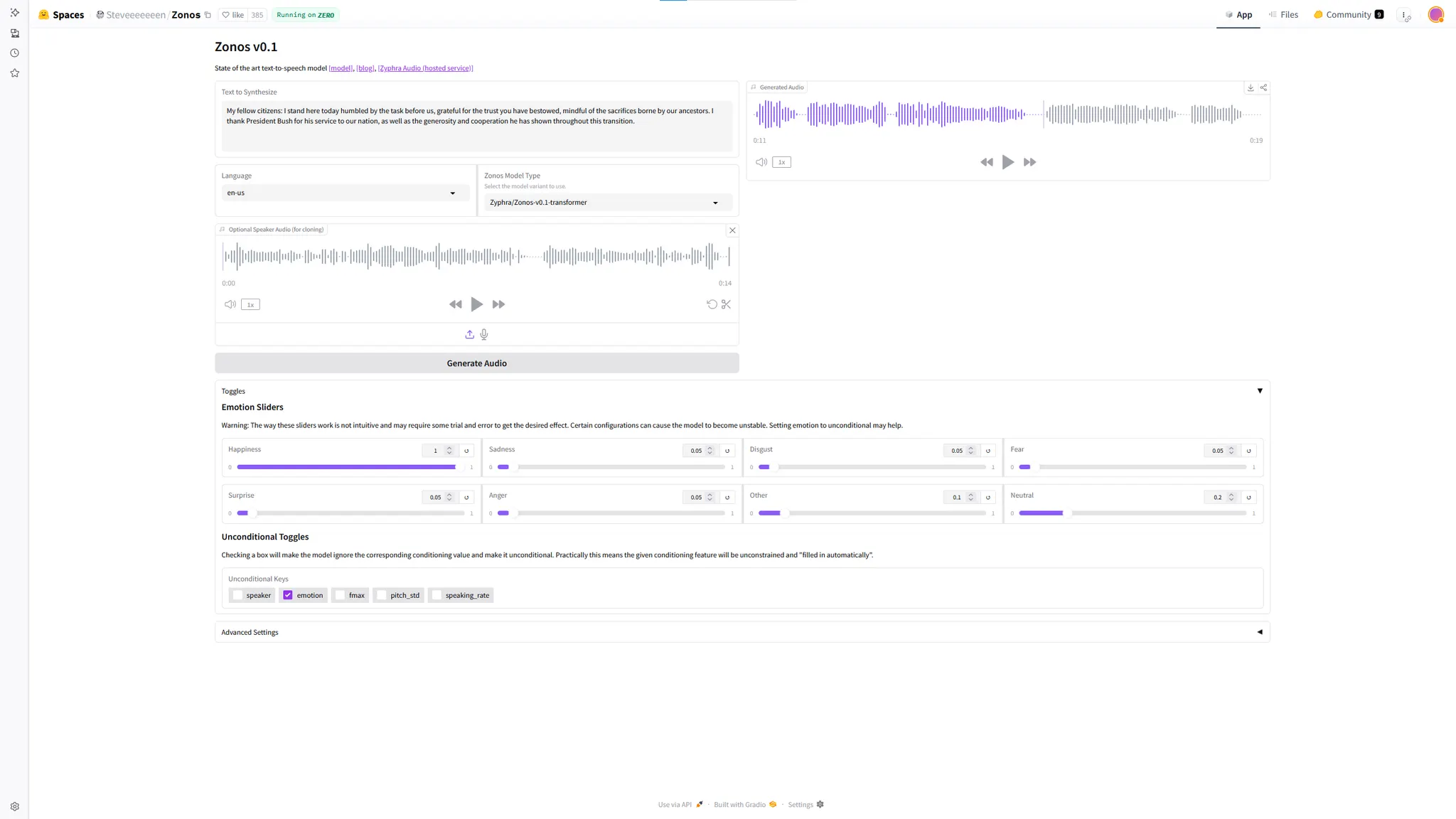Download the generated audio file
The height and width of the screenshot is (819, 1456).
(1251, 87)
